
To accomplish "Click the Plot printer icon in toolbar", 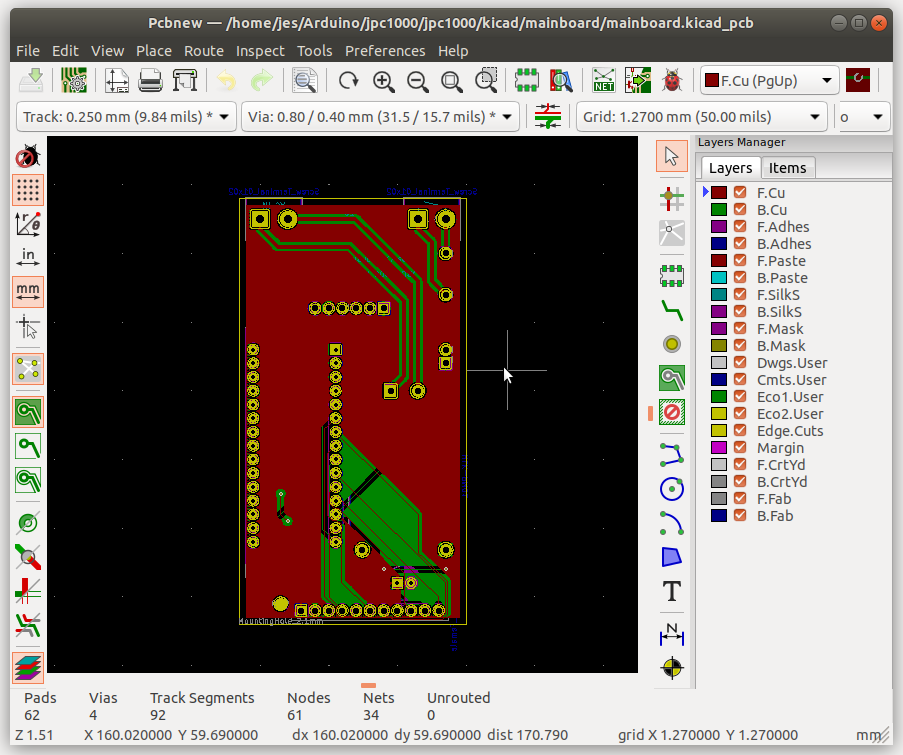I will [x=185, y=80].
